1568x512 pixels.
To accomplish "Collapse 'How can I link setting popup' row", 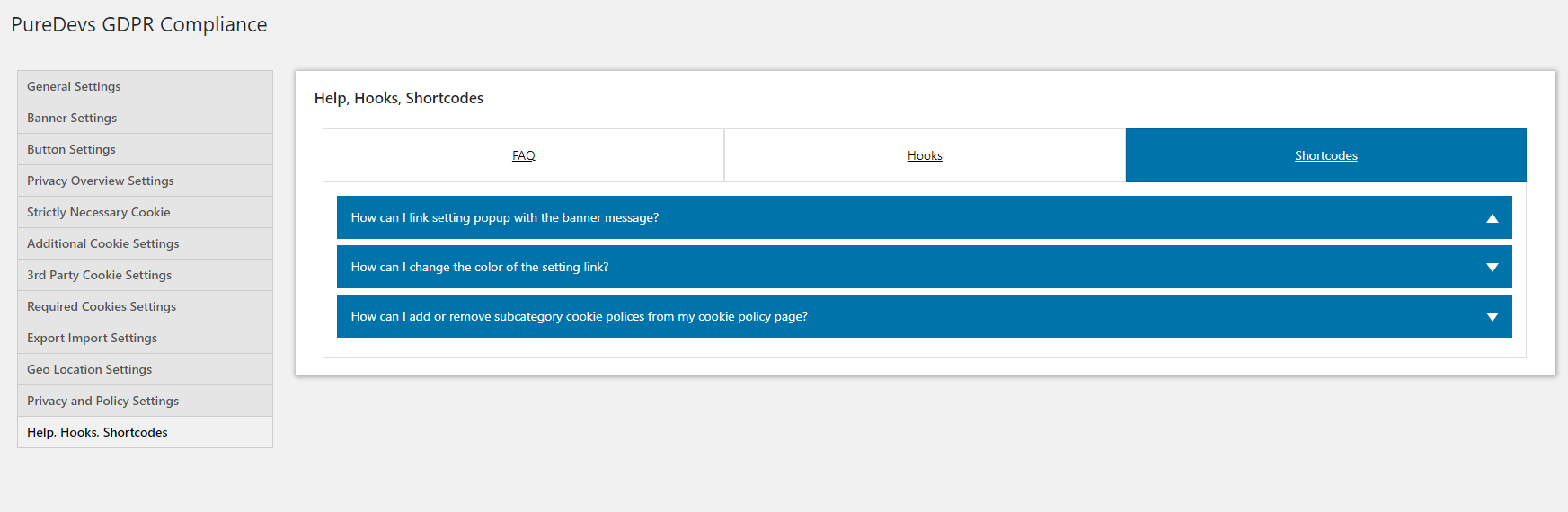I will click(x=505, y=218).
